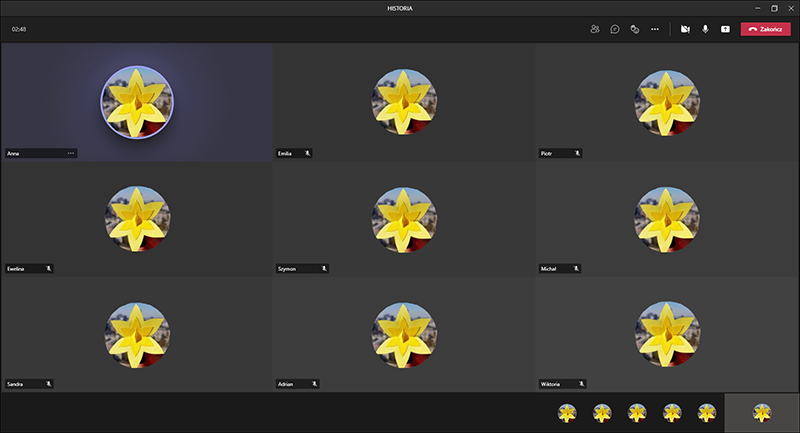Image resolution: width=800 pixels, height=433 pixels.
Task: Click the pin icon beside Szymon
Action: click(x=323, y=268)
